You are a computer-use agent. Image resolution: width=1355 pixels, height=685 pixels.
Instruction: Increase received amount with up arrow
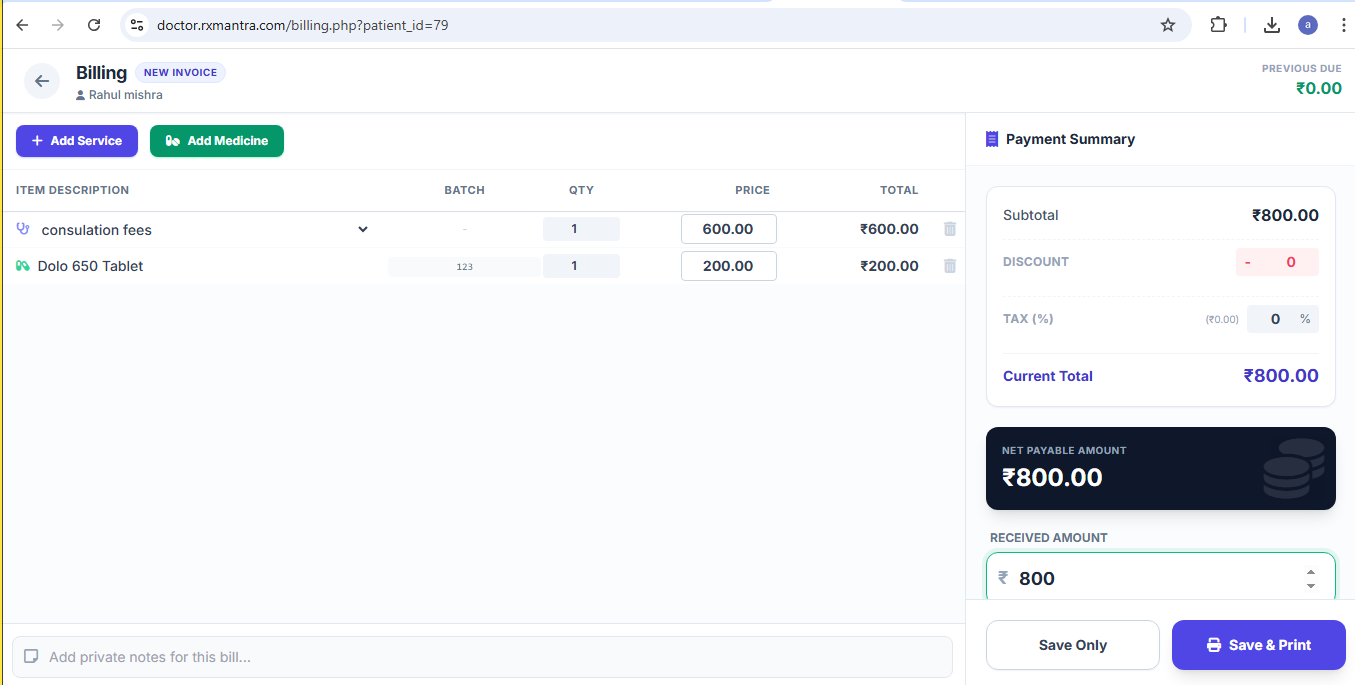[1310, 572]
